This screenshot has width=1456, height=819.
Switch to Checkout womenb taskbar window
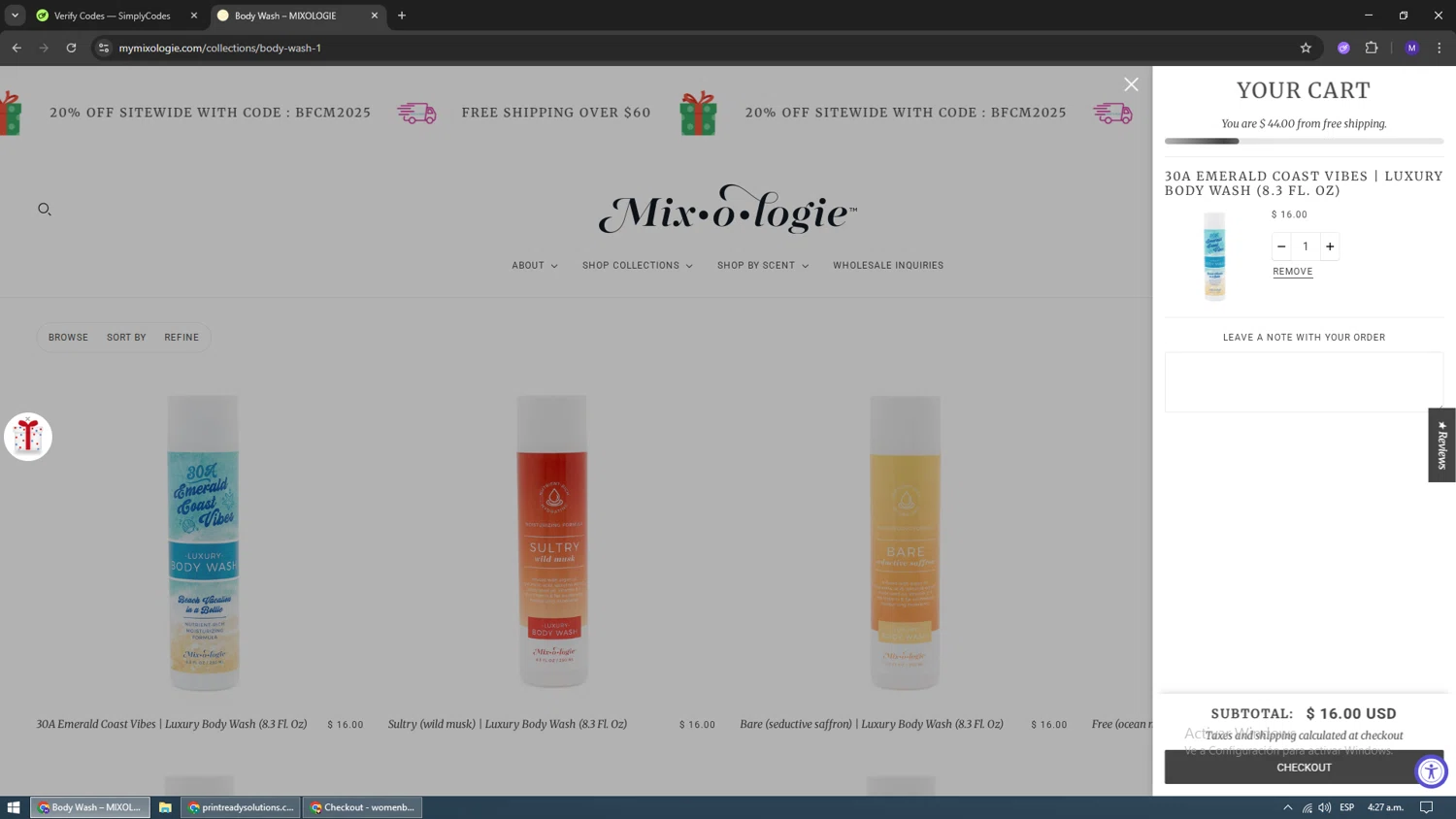coord(363,807)
